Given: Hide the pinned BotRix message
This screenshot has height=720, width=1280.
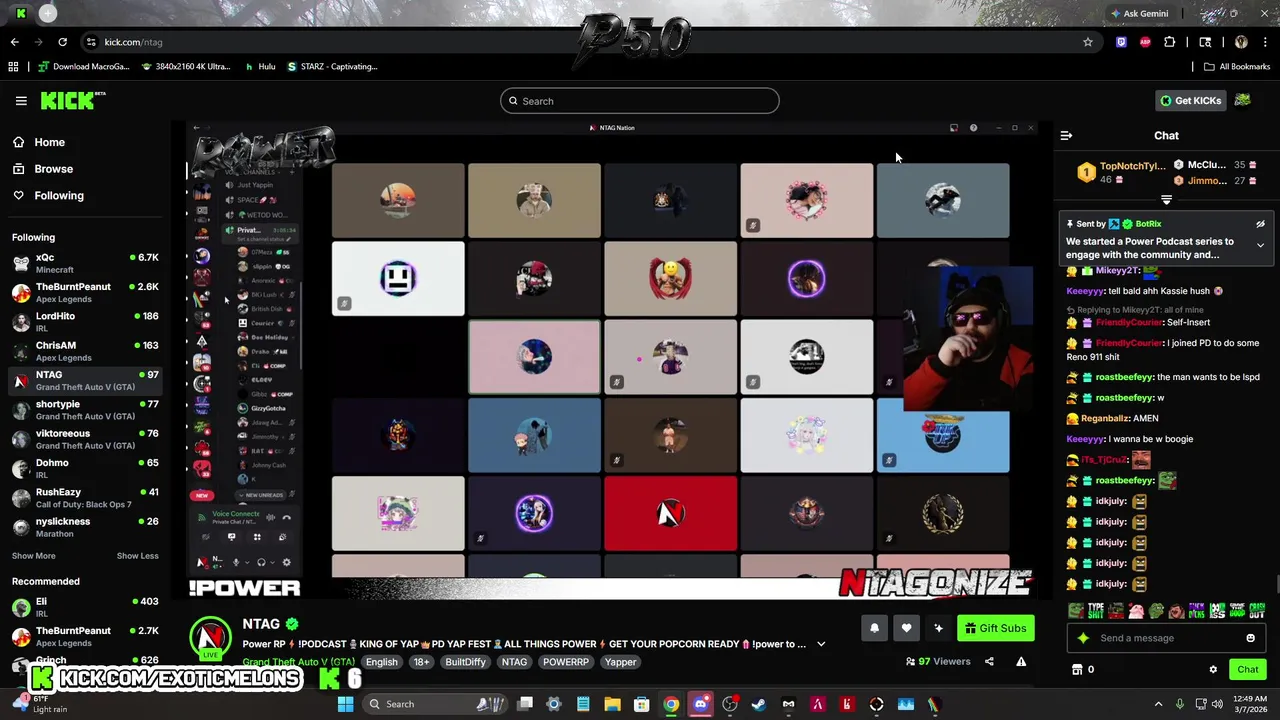Looking at the screenshot, I should tap(1260, 224).
